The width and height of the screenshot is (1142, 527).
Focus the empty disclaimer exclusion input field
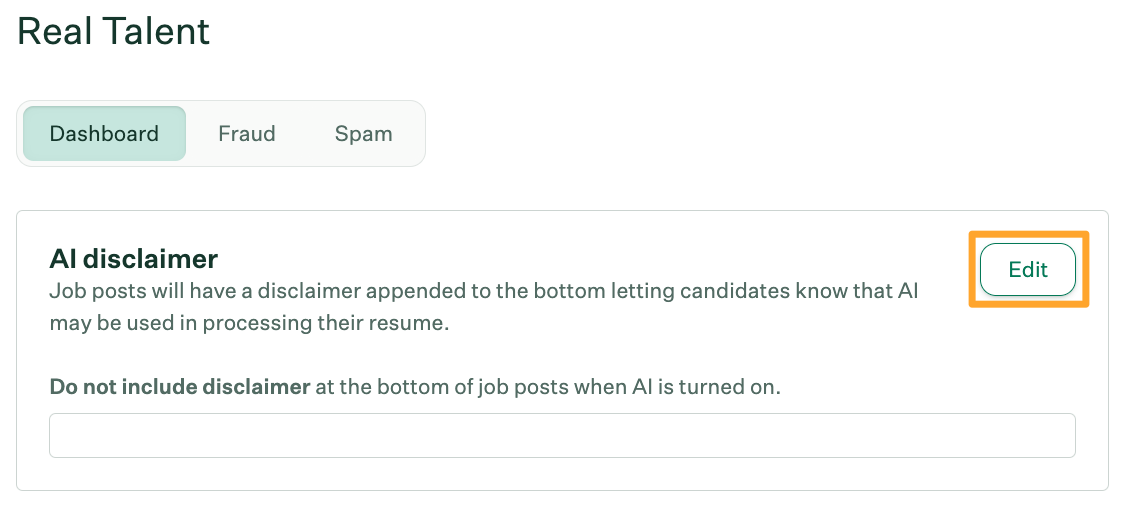point(562,436)
